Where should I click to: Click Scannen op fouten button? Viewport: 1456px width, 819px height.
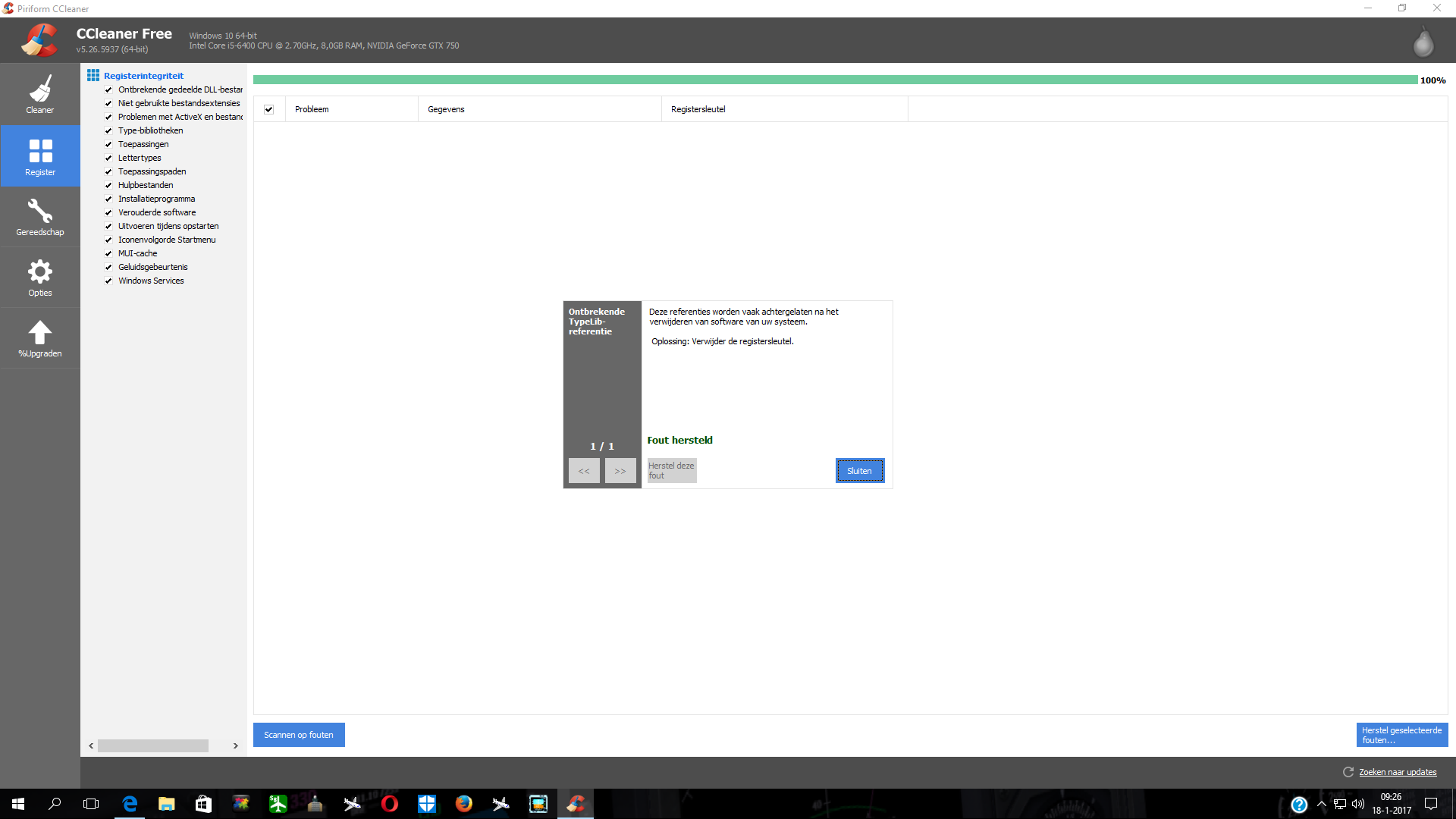click(299, 735)
